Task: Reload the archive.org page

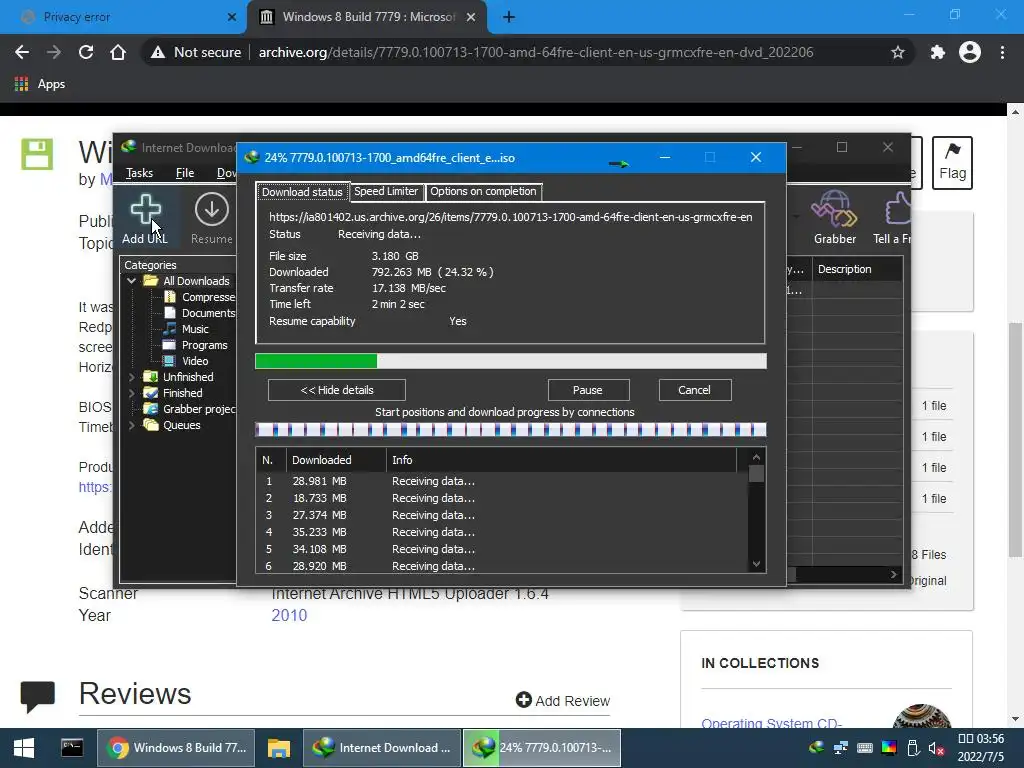Action: 86,52
